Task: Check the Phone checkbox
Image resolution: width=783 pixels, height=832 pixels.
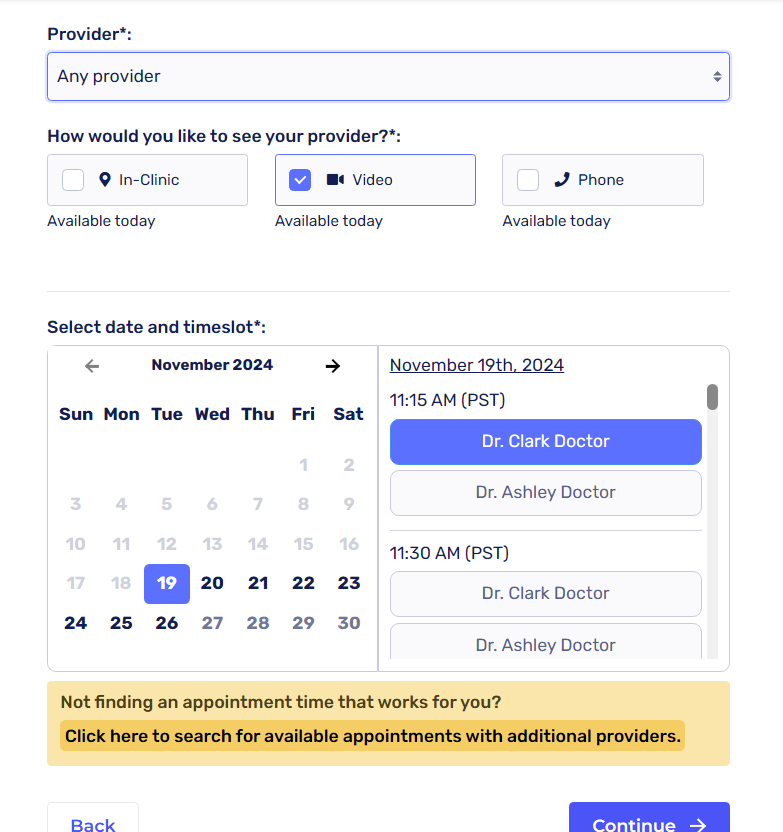Action: (528, 180)
